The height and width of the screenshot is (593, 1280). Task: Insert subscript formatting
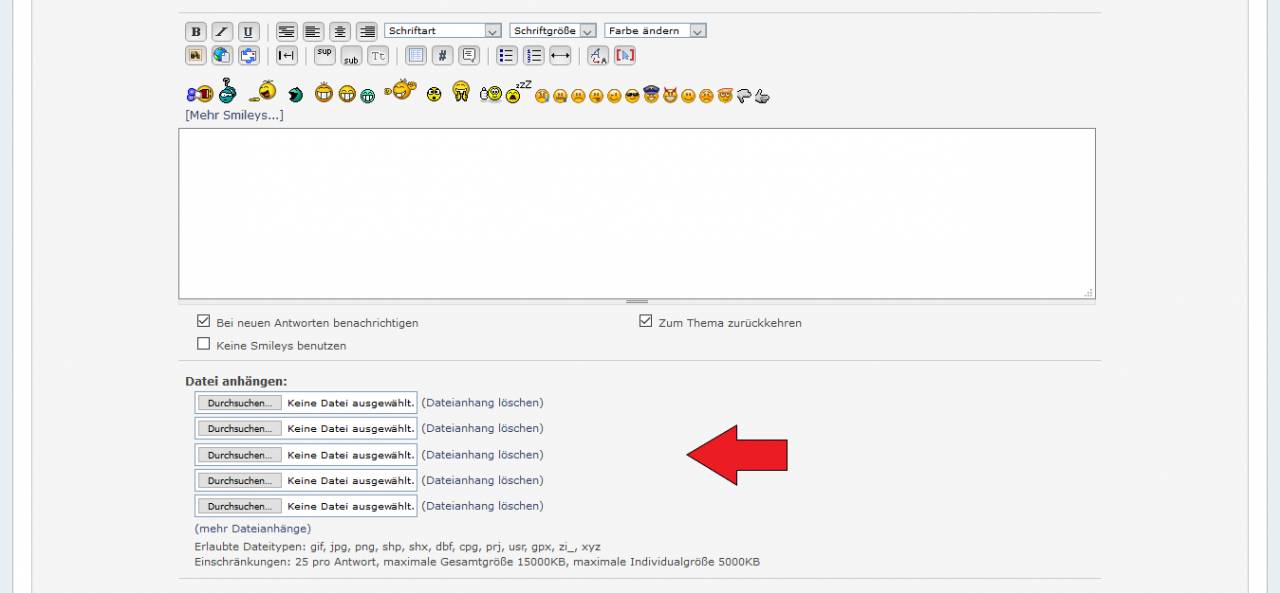[x=351, y=56]
